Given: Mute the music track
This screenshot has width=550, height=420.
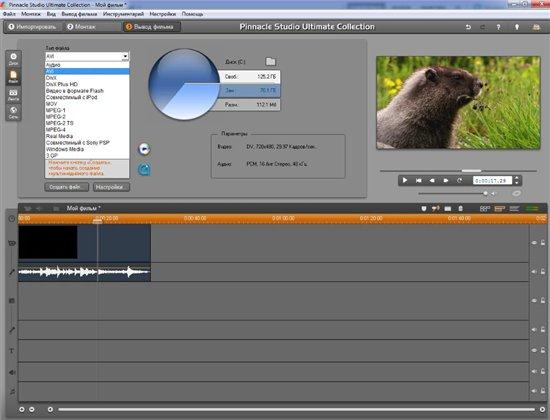Looking at the screenshot, I should click(534, 391).
